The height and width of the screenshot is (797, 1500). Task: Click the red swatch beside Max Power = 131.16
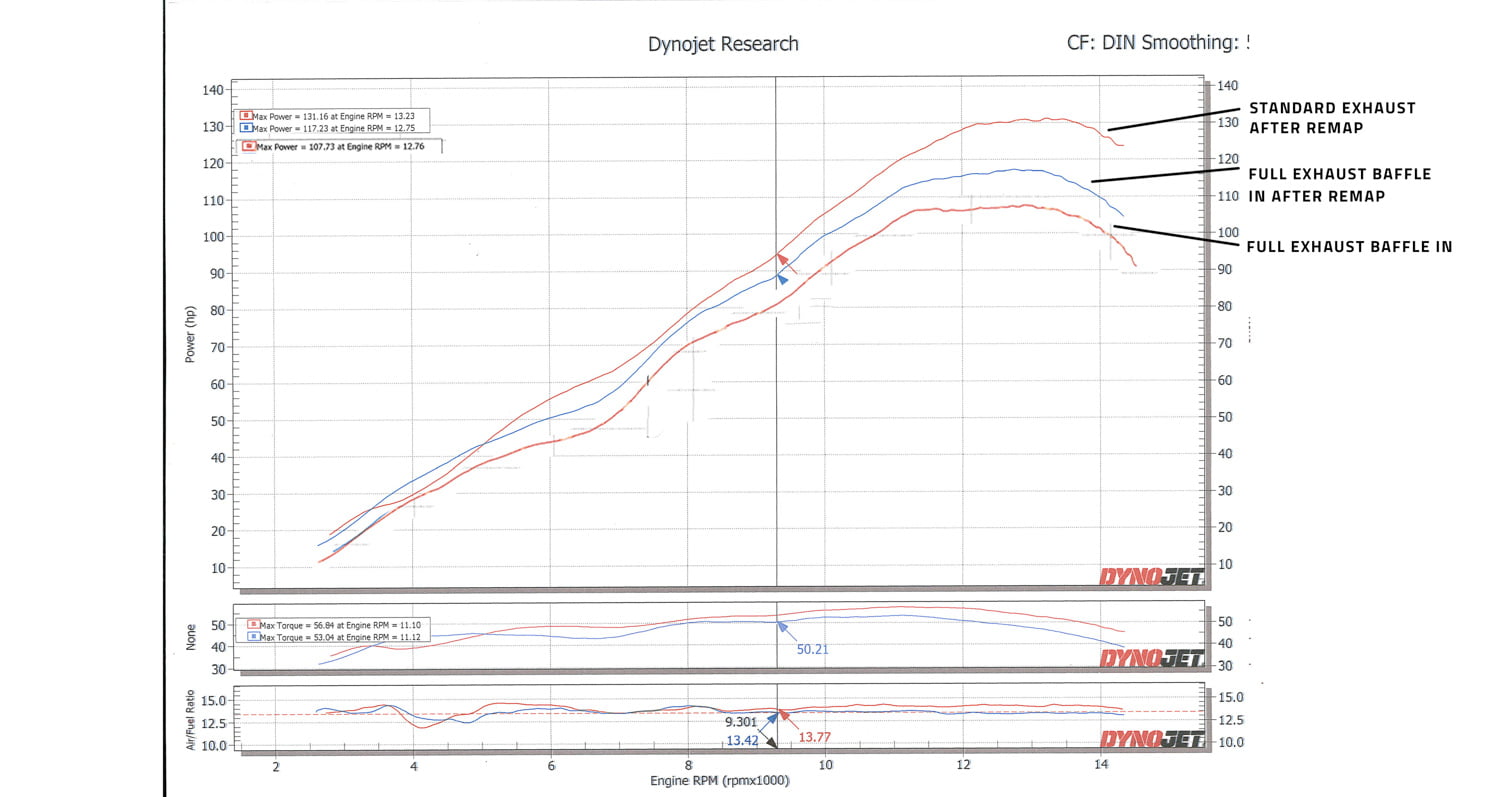click(246, 116)
